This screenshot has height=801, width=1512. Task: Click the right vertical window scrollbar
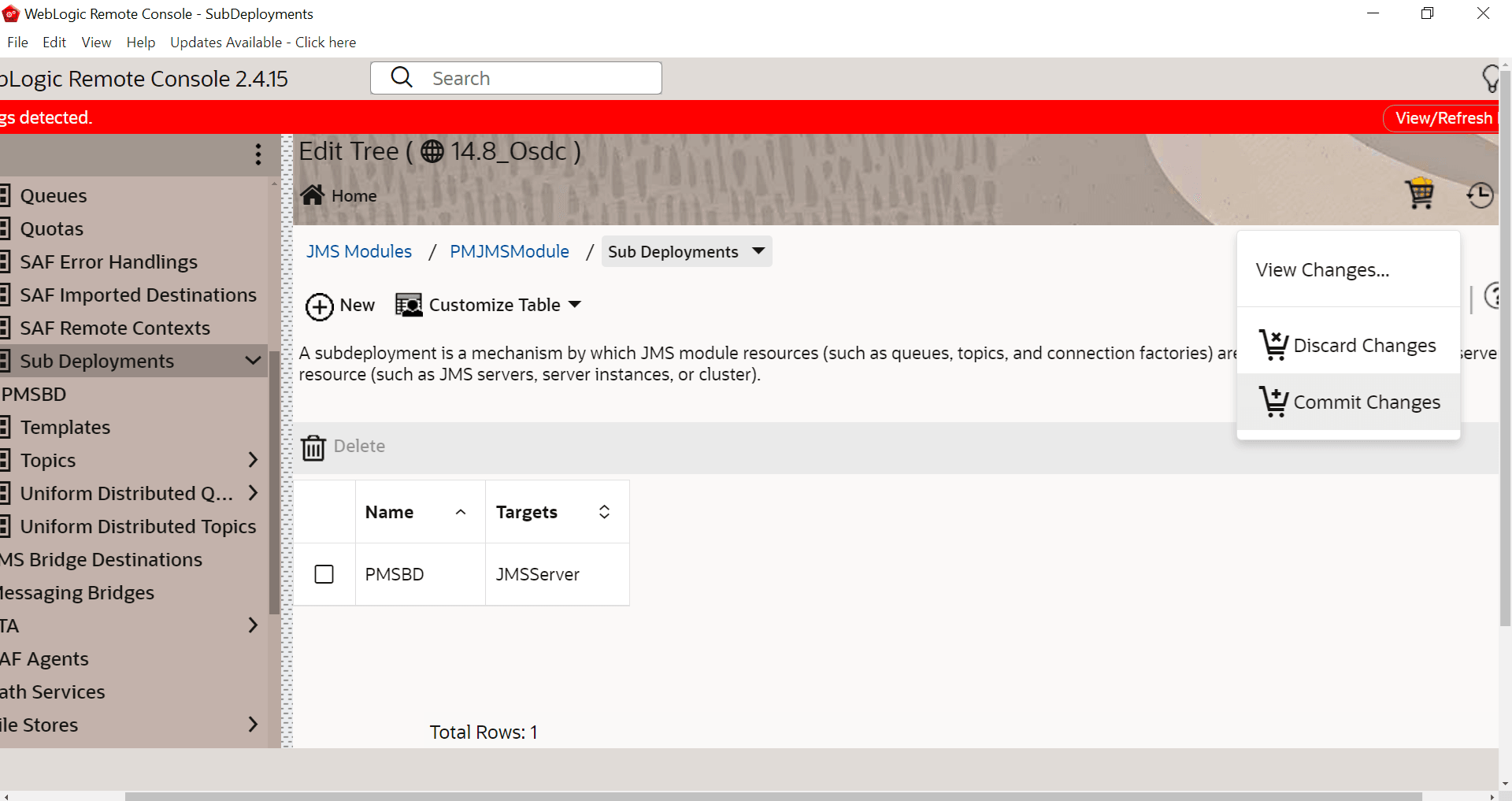(1505, 347)
